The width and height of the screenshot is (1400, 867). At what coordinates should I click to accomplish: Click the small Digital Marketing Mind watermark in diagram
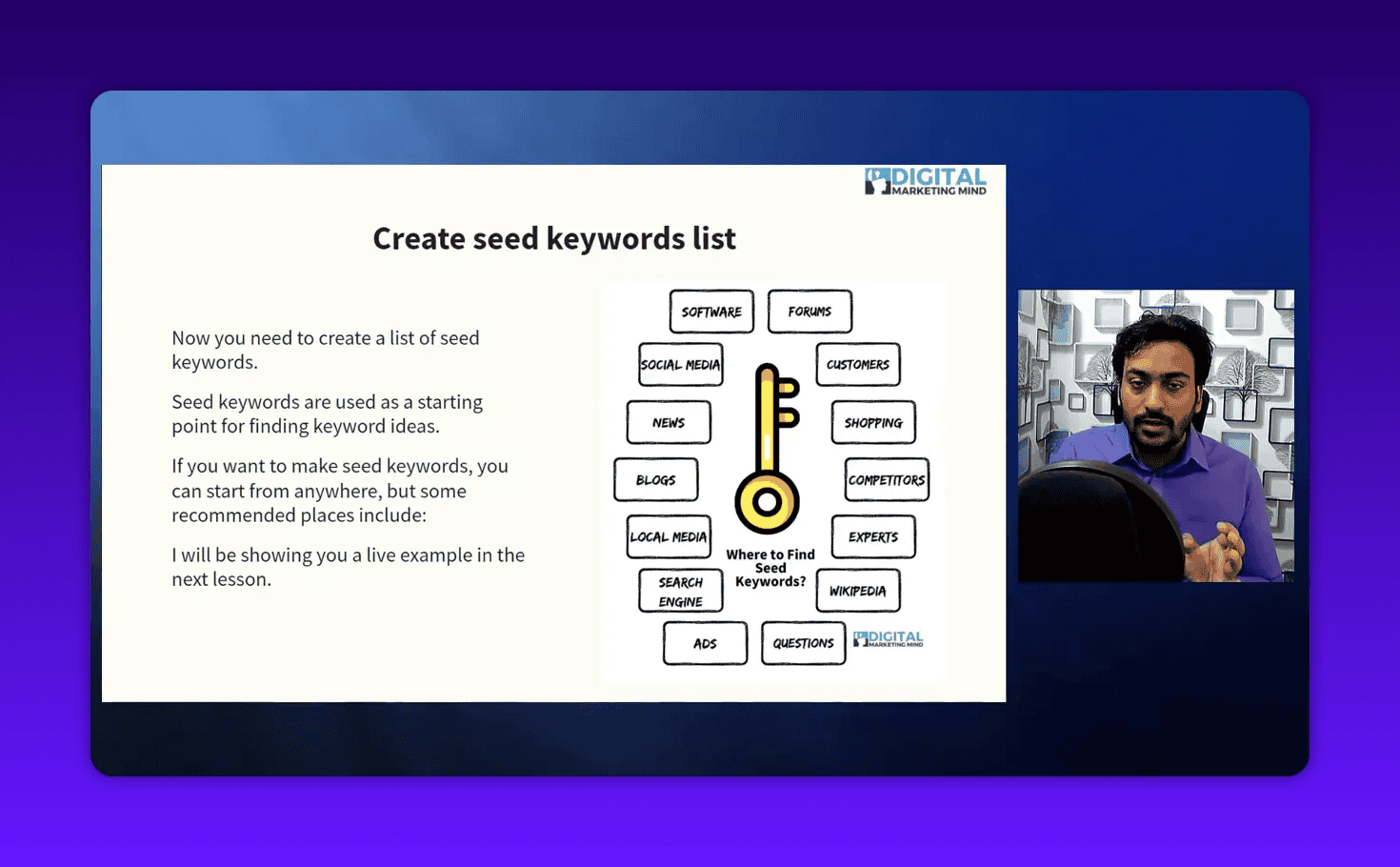[x=889, y=639]
